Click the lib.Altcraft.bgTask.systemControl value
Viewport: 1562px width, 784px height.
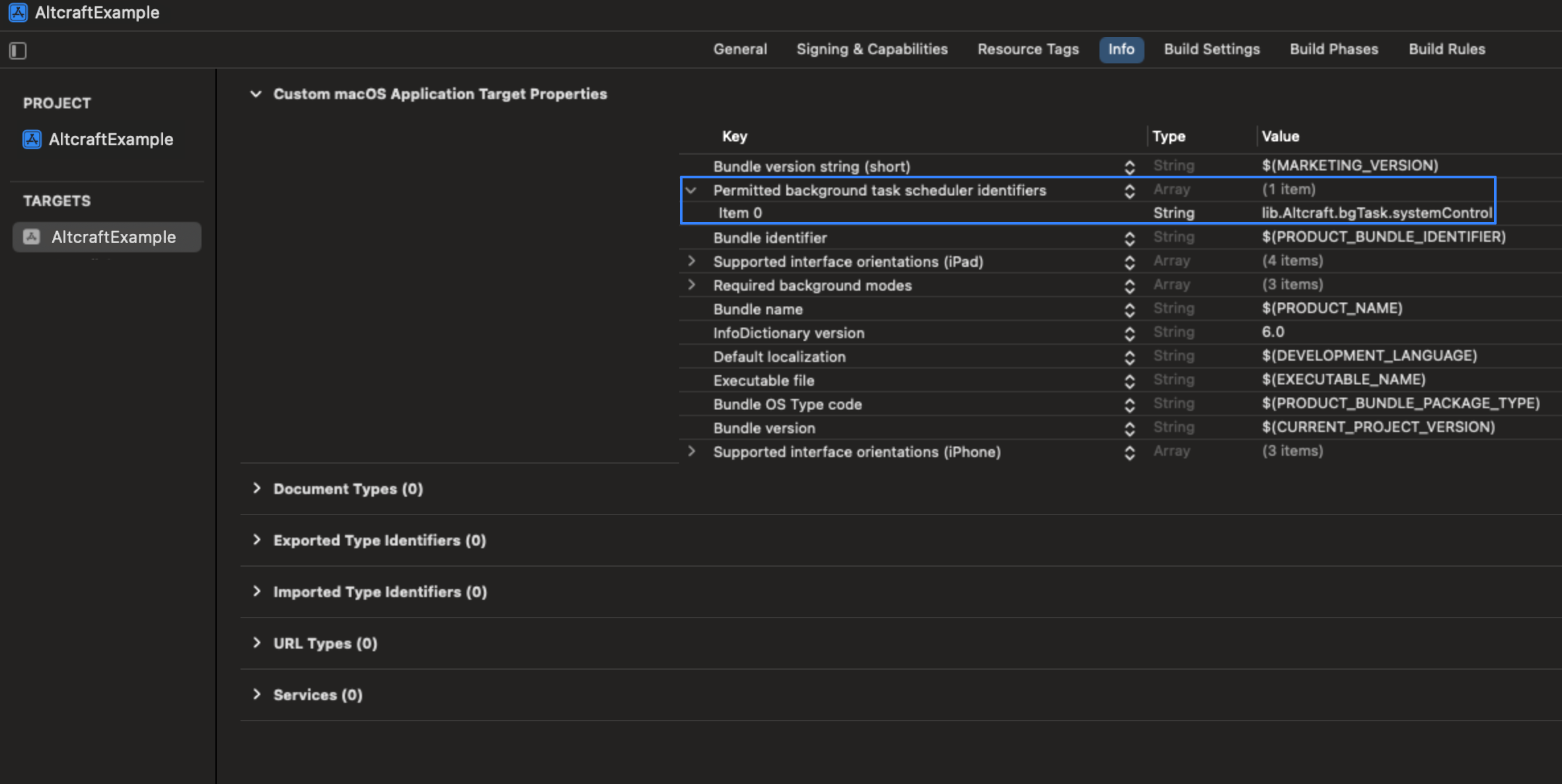1376,213
